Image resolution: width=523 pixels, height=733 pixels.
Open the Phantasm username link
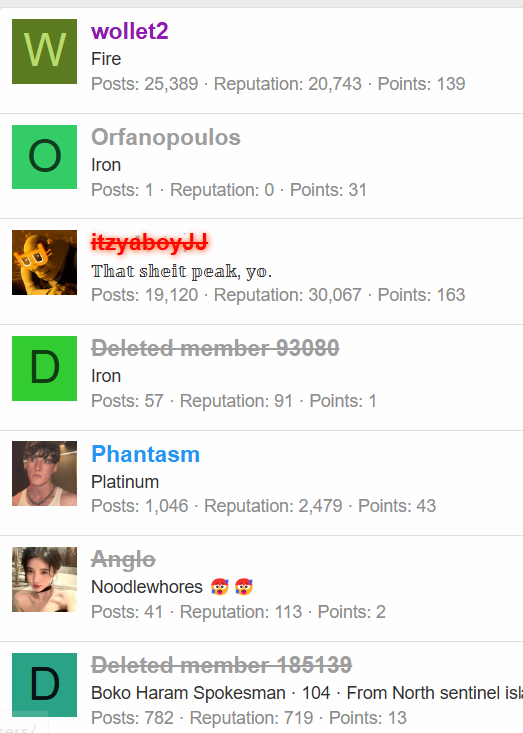click(x=145, y=454)
